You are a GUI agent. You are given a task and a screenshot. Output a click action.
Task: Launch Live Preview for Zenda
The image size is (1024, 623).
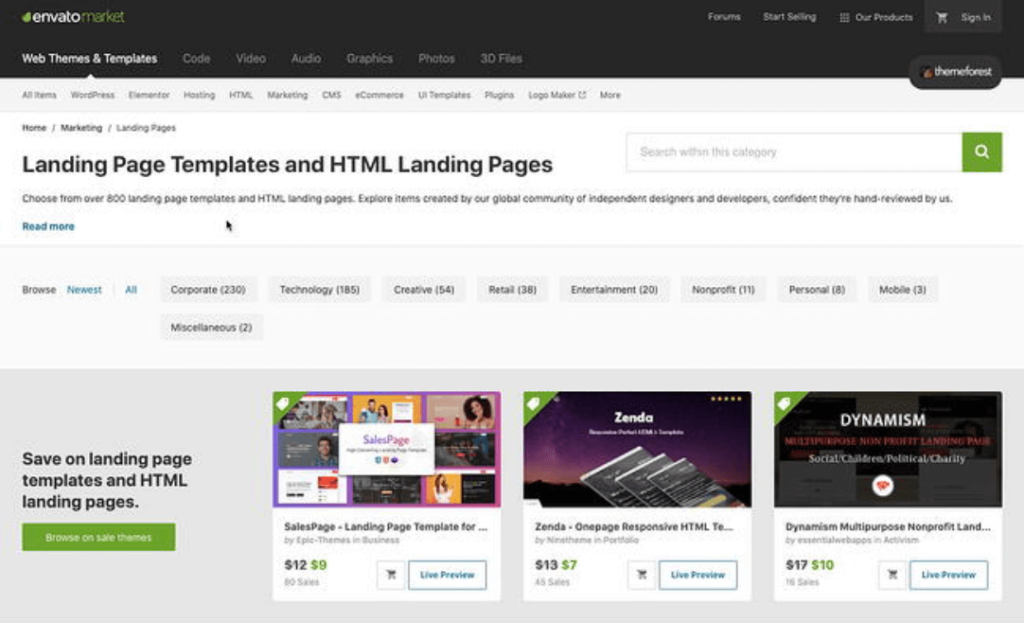click(x=698, y=575)
